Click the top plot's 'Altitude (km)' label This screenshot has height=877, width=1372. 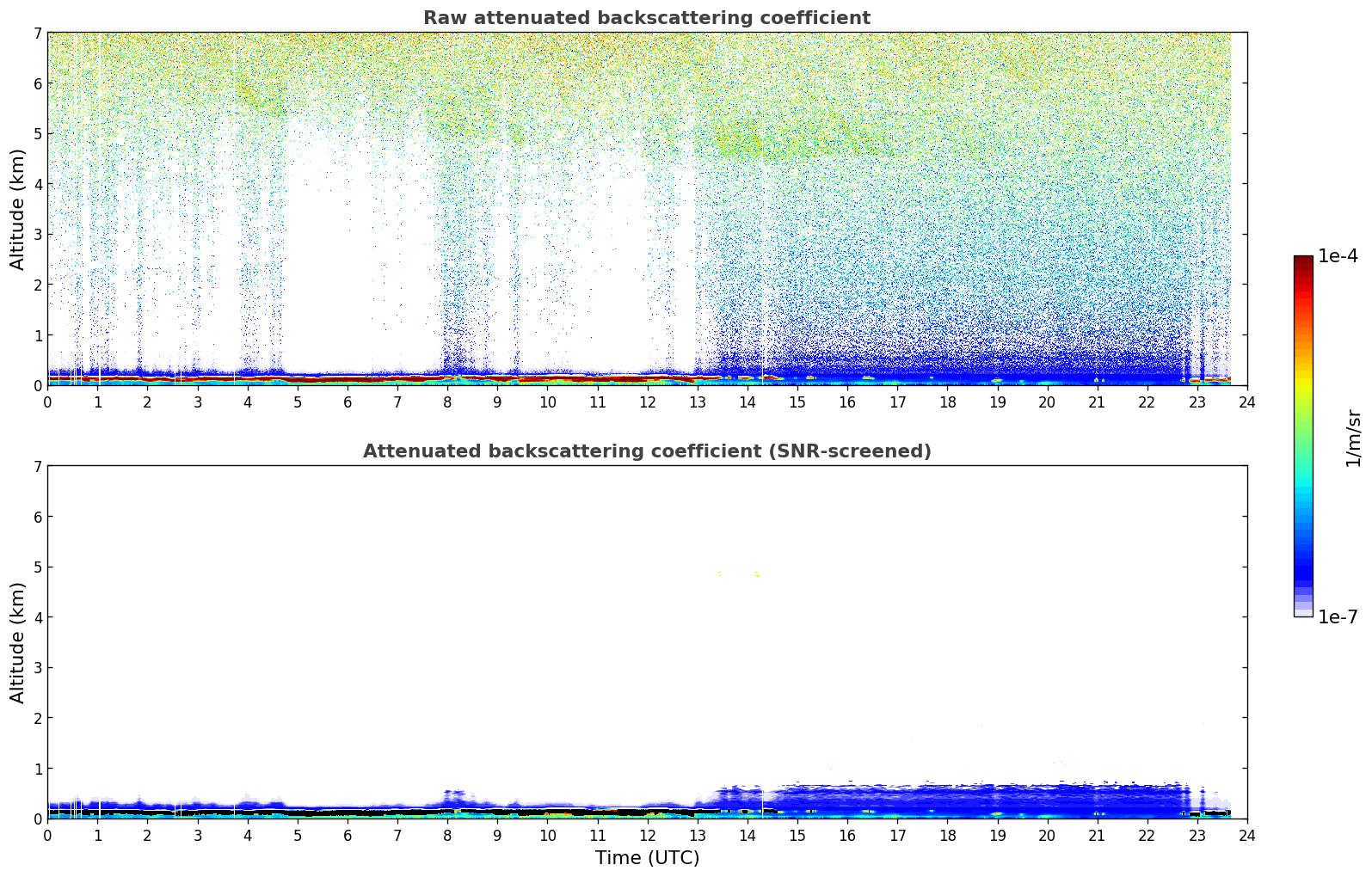18,209
